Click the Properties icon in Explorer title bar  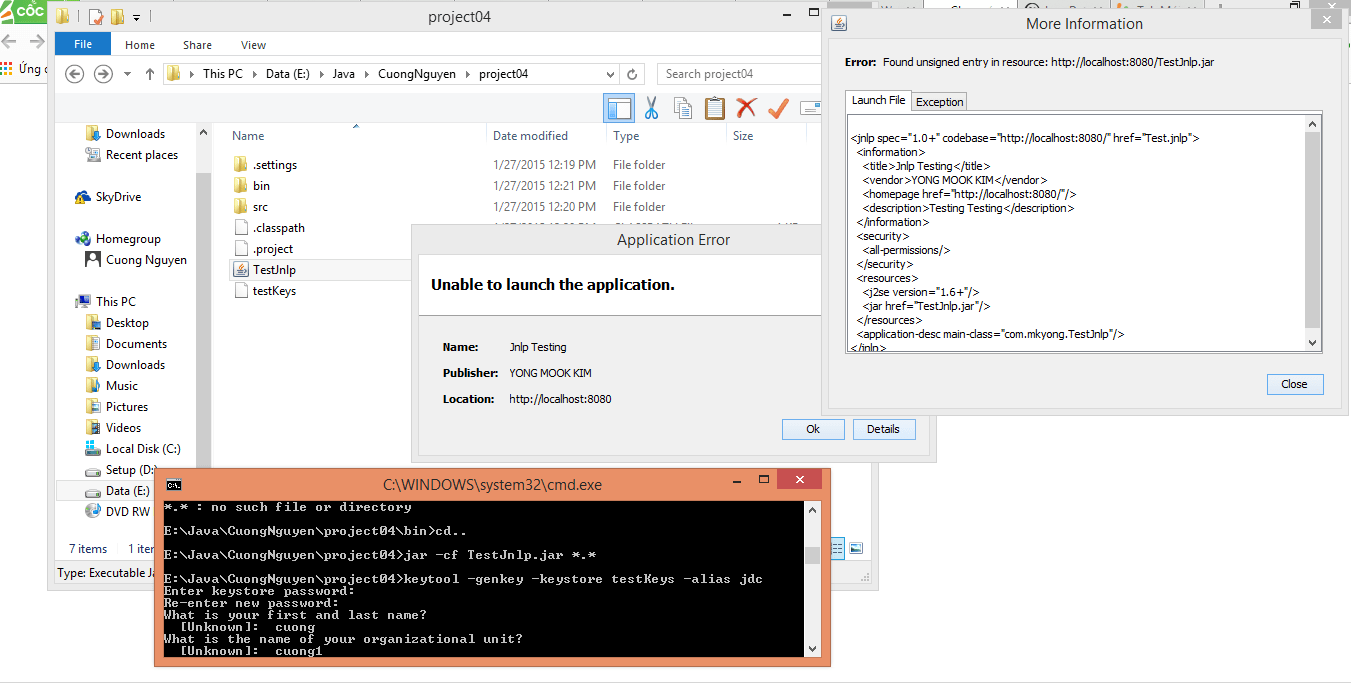tap(96, 17)
